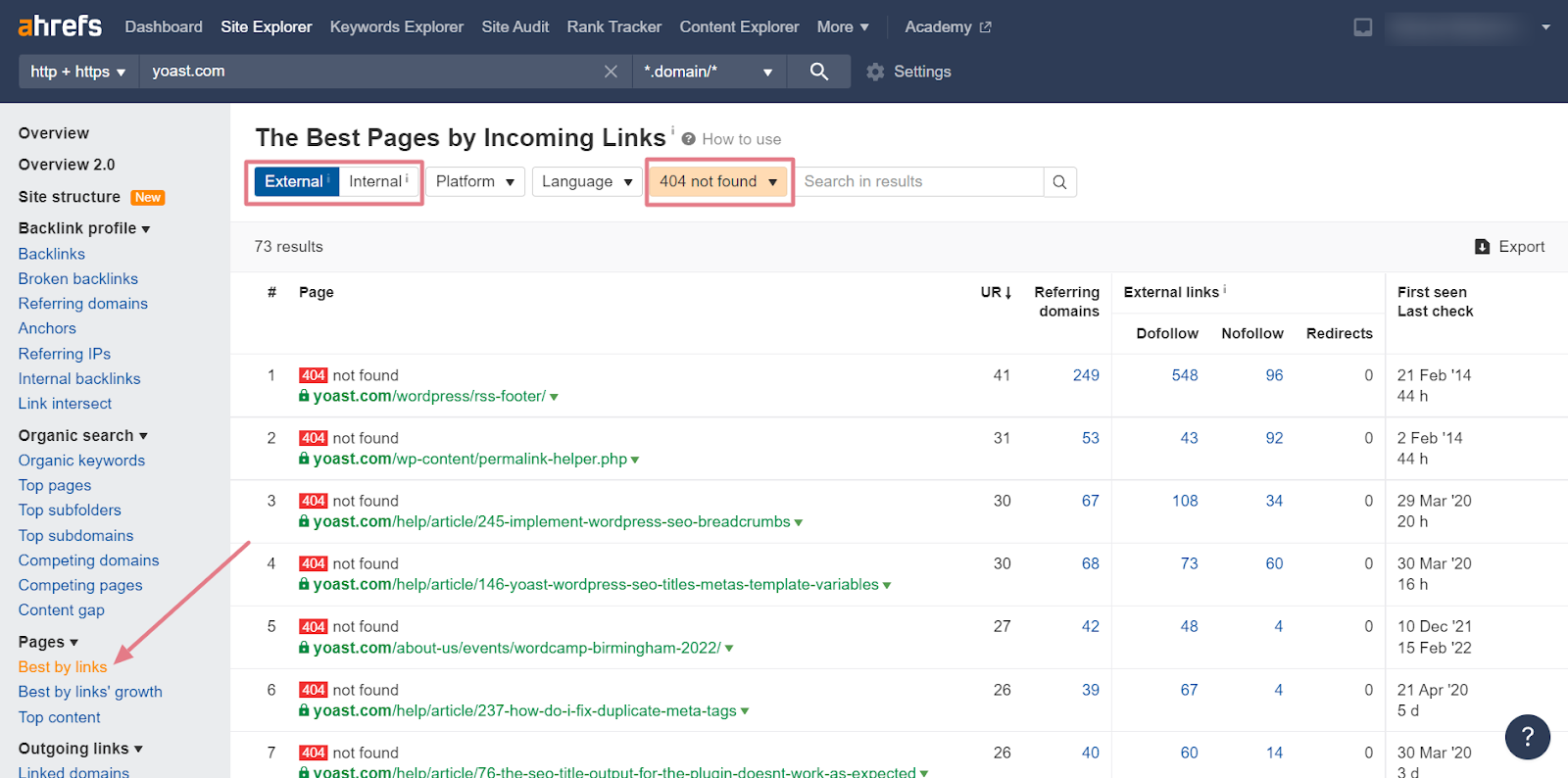The height and width of the screenshot is (778, 1568).
Task: Open the More menu
Action: click(x=843, y=27)
